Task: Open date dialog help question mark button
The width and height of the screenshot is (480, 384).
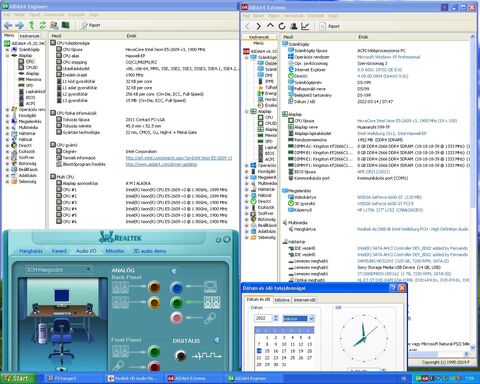Action: (x=393, y=288)
